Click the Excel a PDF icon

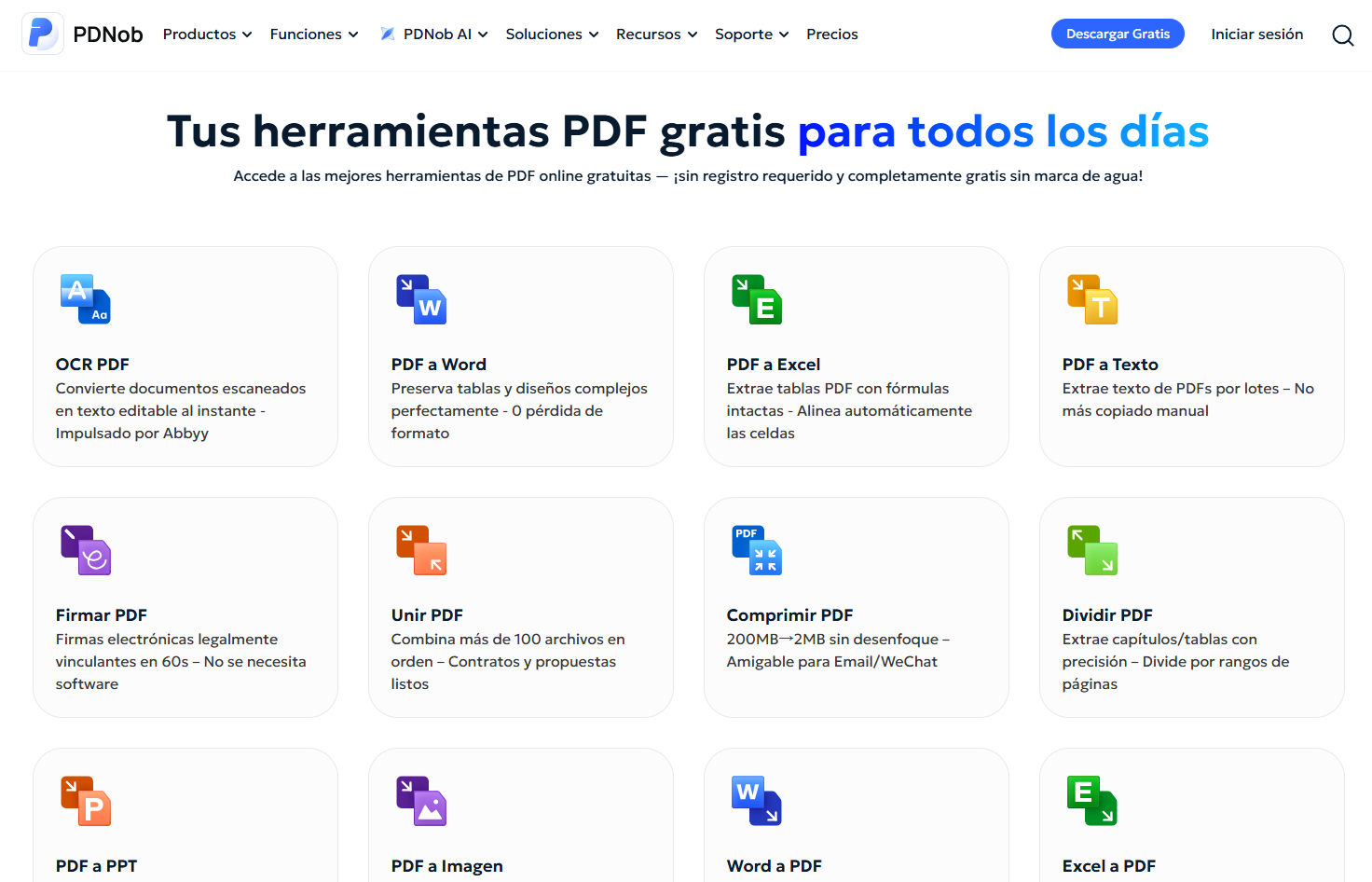click(x=1092, y=801)
